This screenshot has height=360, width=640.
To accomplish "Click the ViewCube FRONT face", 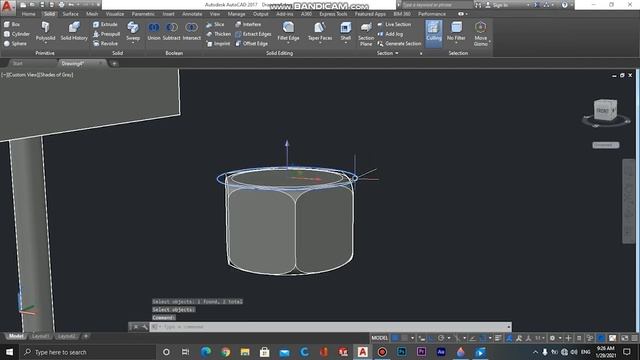I will (x=603, y=111).
